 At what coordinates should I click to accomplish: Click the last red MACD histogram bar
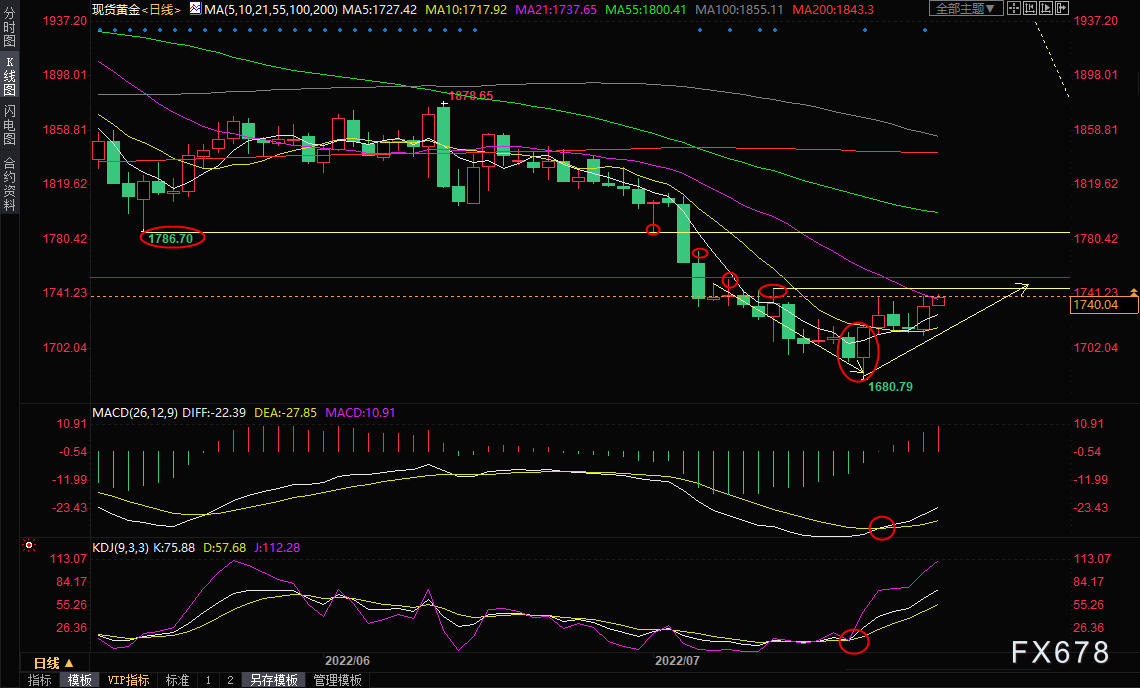click(939, 439)
